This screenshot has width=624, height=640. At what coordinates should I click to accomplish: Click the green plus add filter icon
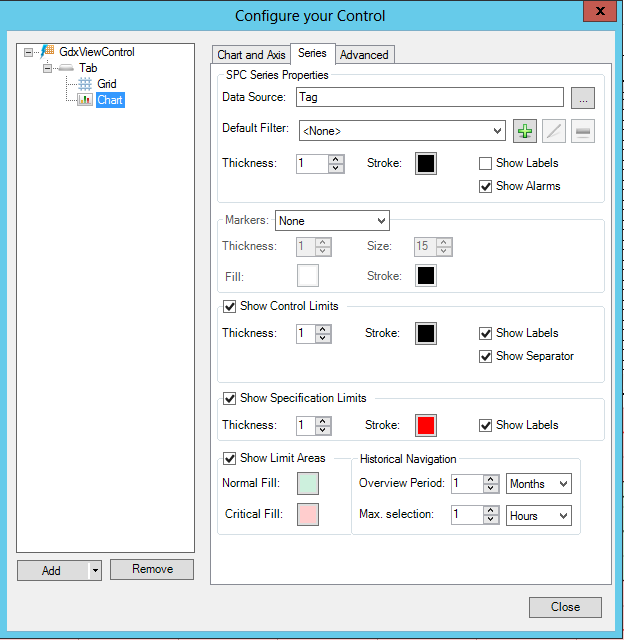tap(525, 131)
